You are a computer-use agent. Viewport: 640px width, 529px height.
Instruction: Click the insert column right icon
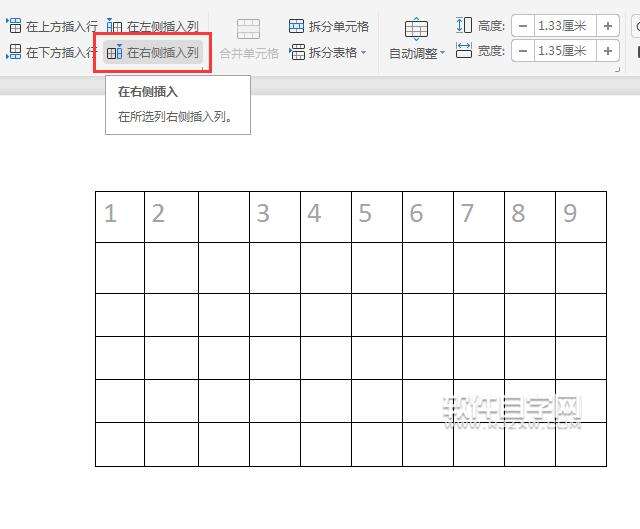point(114,52)
